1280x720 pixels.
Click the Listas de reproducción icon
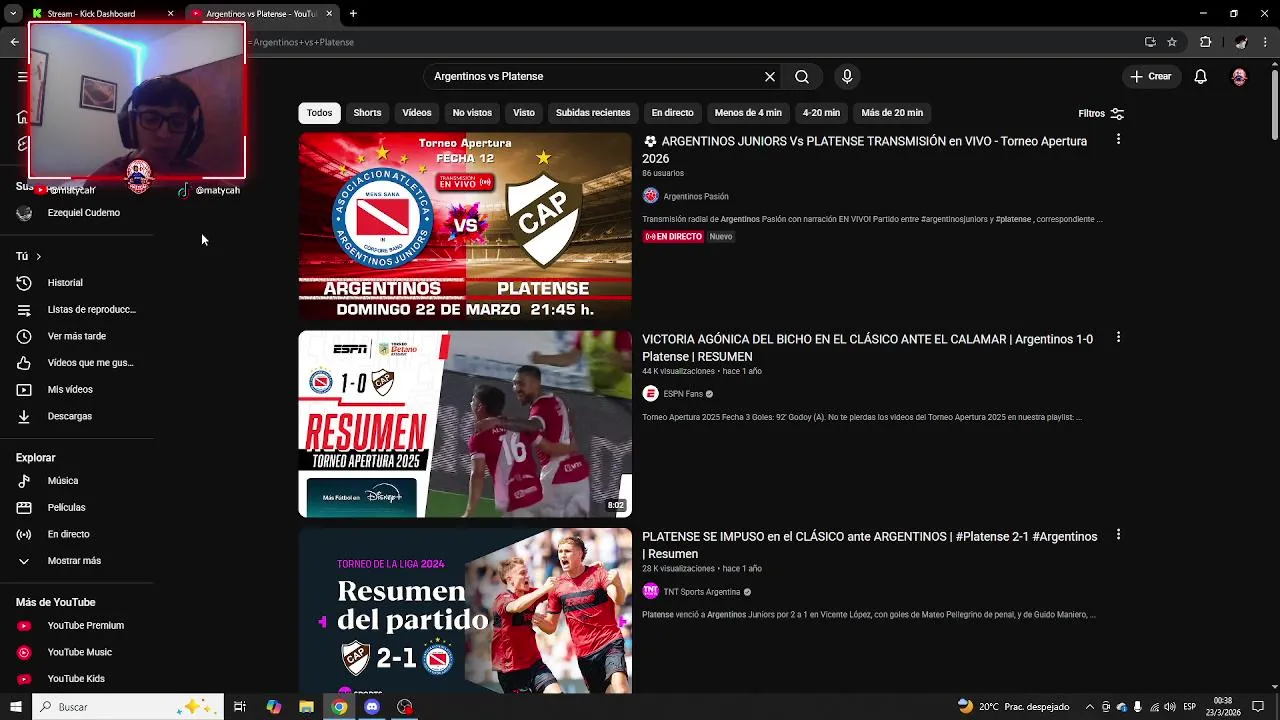click(24, 310)
